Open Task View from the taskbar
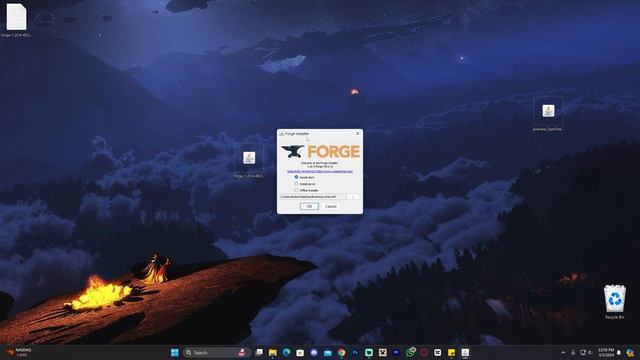640x360 pixels. tap(259, 352)
